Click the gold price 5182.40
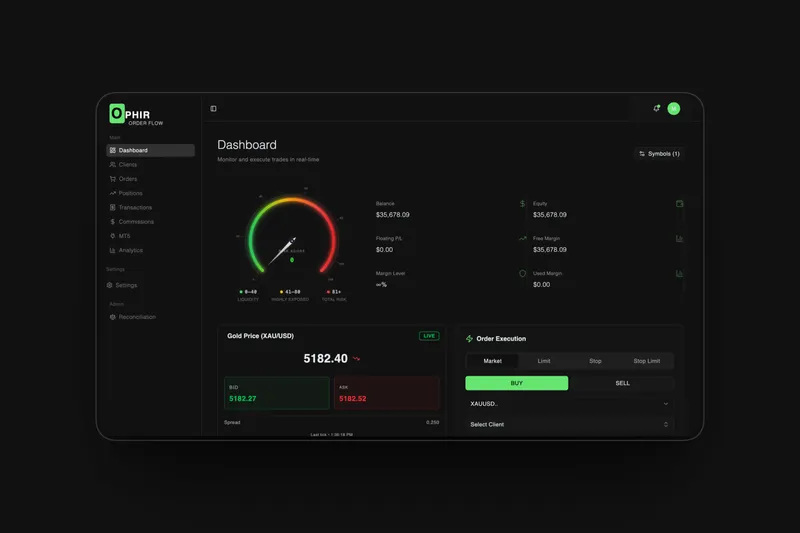This screenshot has height=533, width=800. pos(326,359)
